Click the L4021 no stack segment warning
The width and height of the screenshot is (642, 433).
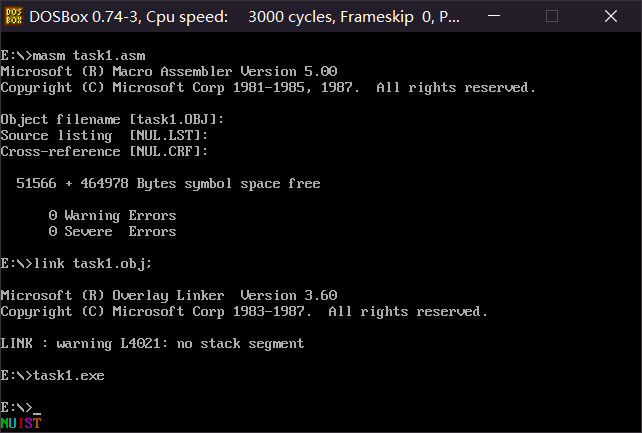152,343
